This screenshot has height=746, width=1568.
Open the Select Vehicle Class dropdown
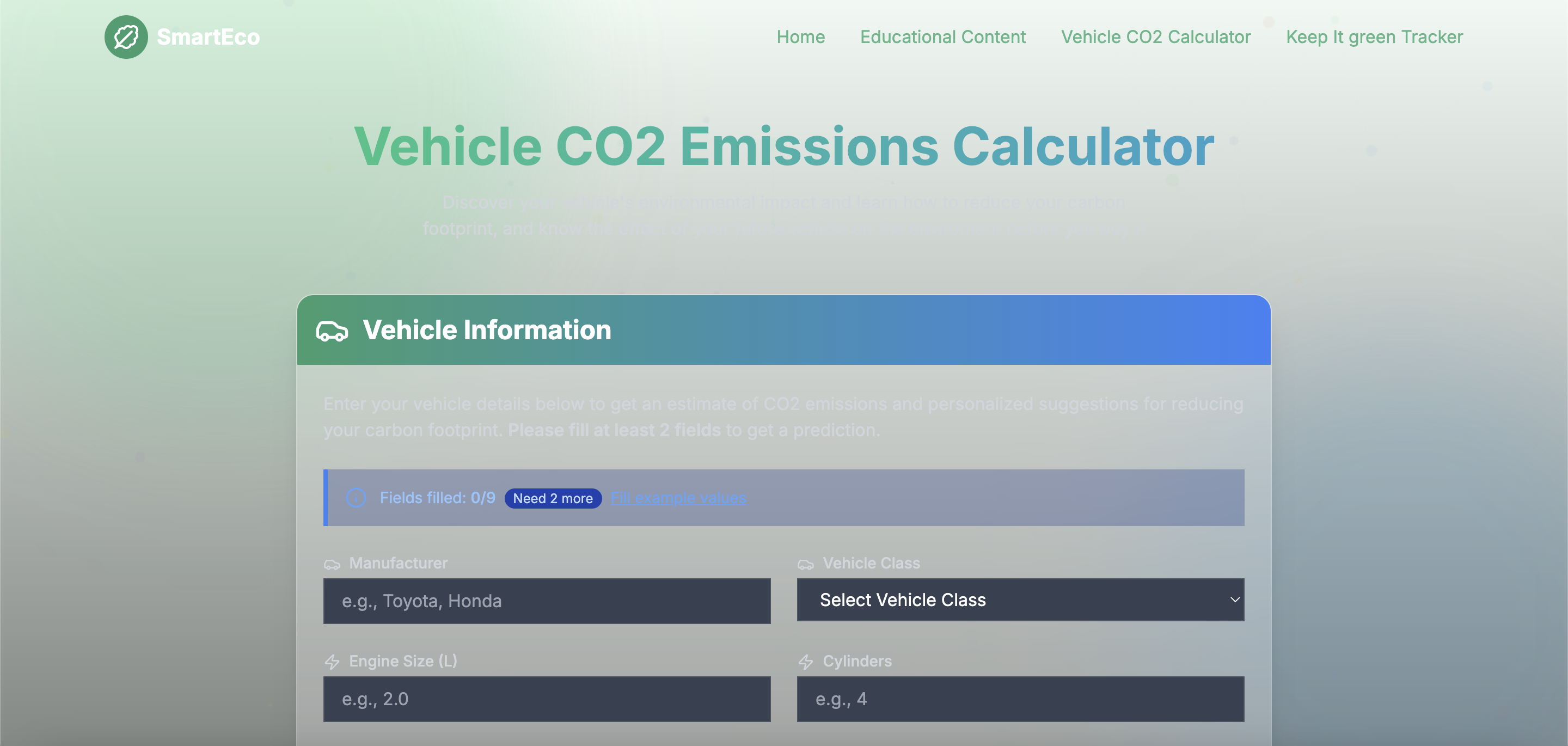pyautogui.click(x=1020, y=600)
